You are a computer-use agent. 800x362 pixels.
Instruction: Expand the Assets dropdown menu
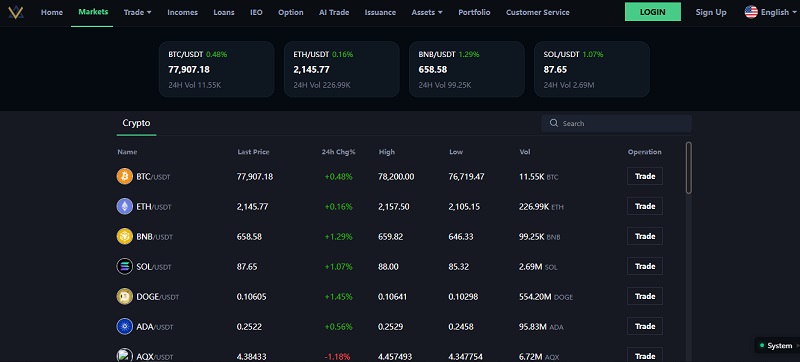pyautogui.click(x=427, y=12)
